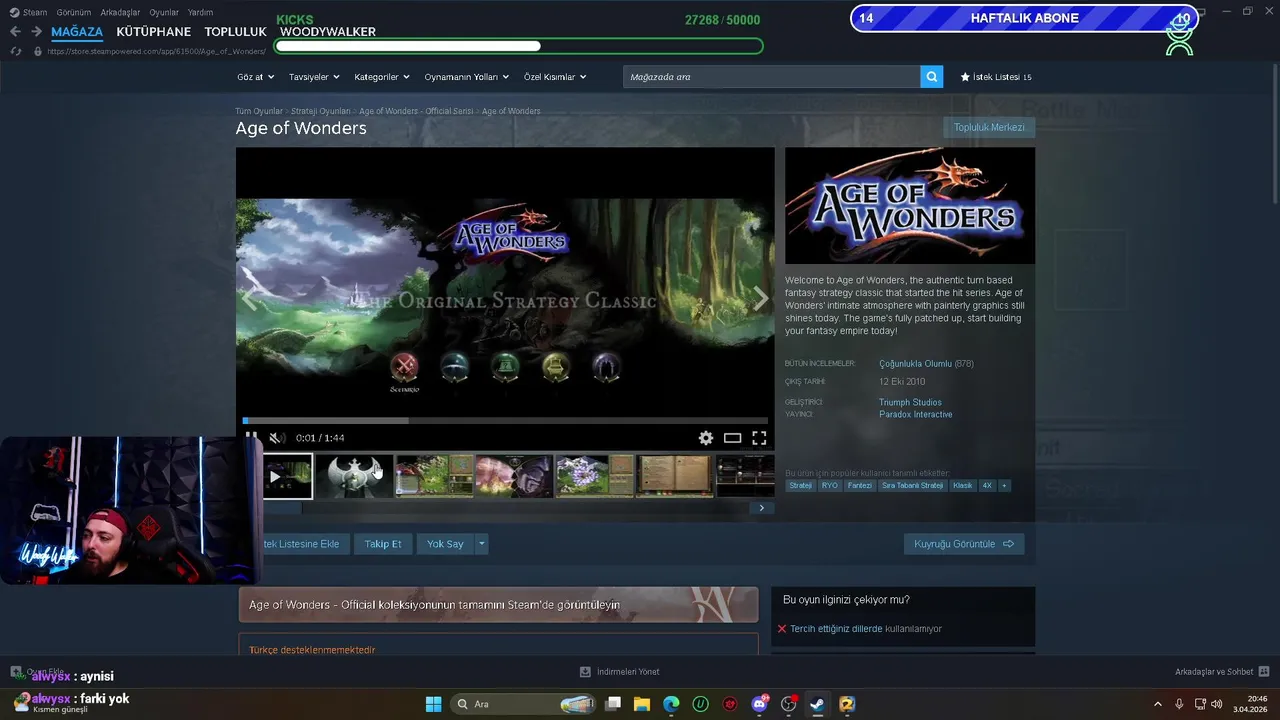The image size is (1280, 720).
Task: Click Strateji Oyunları breadcrumb link
Action: 321,111
